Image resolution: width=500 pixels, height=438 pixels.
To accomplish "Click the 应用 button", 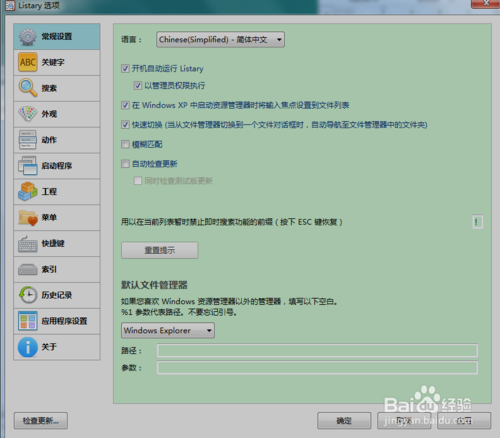I will click(464, 421).
